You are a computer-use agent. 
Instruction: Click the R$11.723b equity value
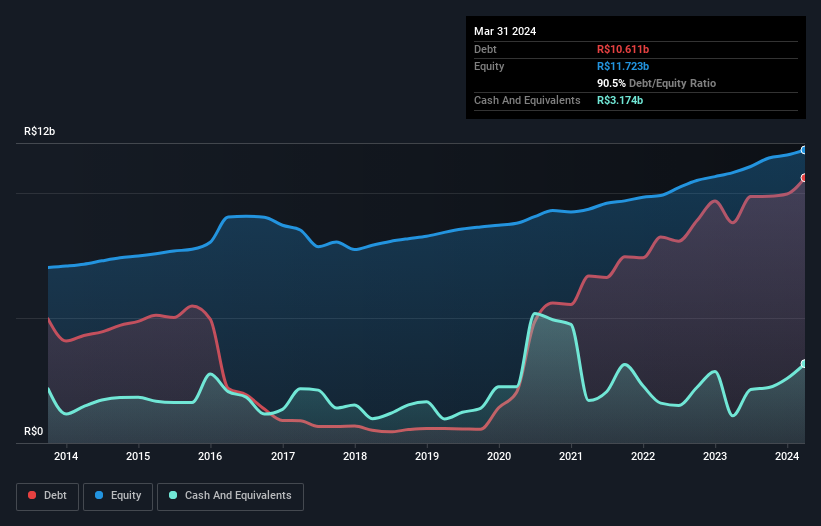[623, 66]
